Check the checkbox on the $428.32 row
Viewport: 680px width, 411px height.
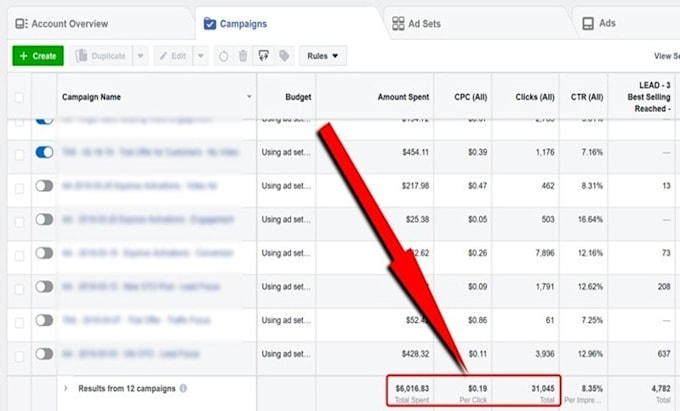pyautogui.click(x=20, y=356)
